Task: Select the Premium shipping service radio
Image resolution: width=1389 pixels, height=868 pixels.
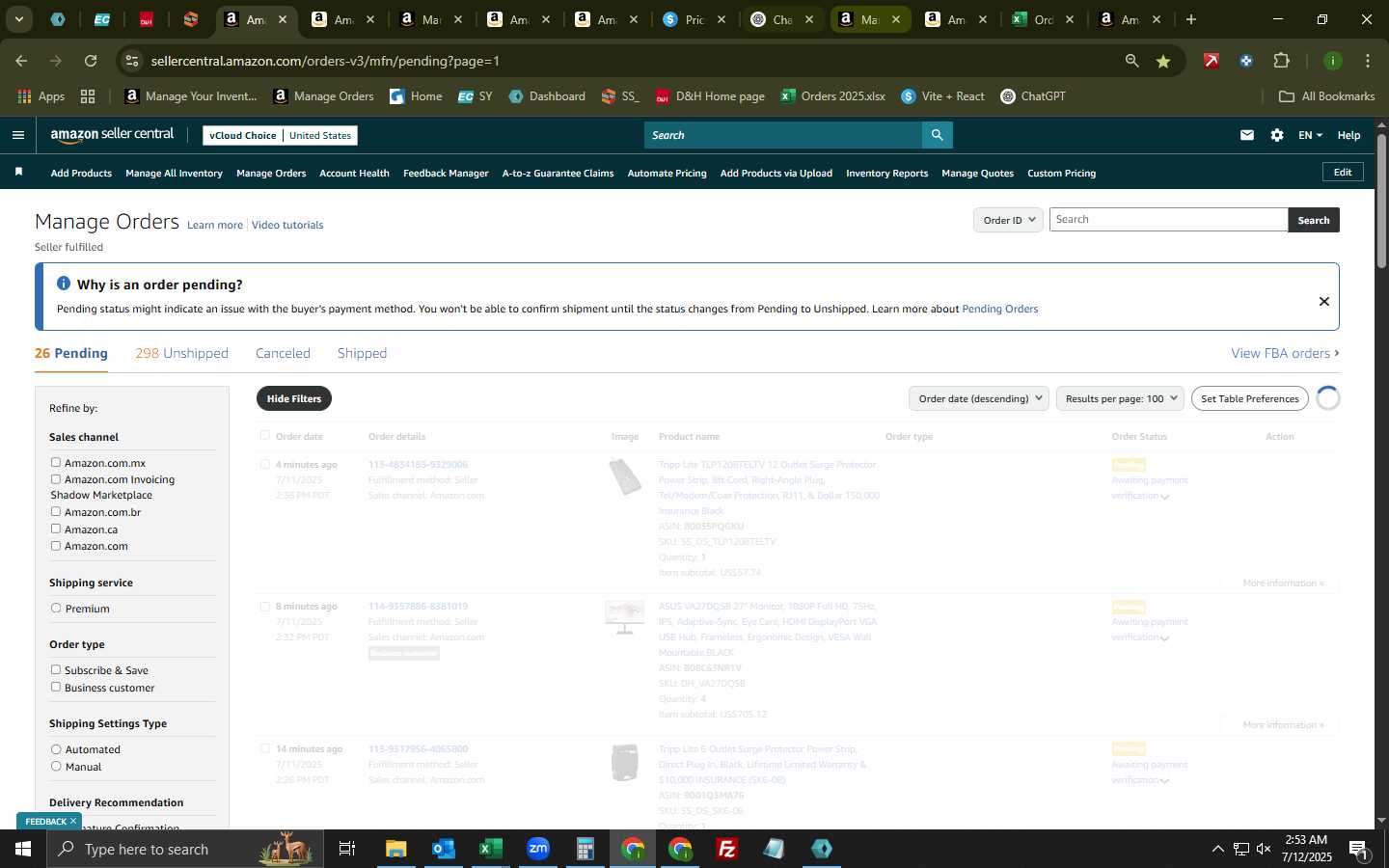Action: tap(56, 609)
